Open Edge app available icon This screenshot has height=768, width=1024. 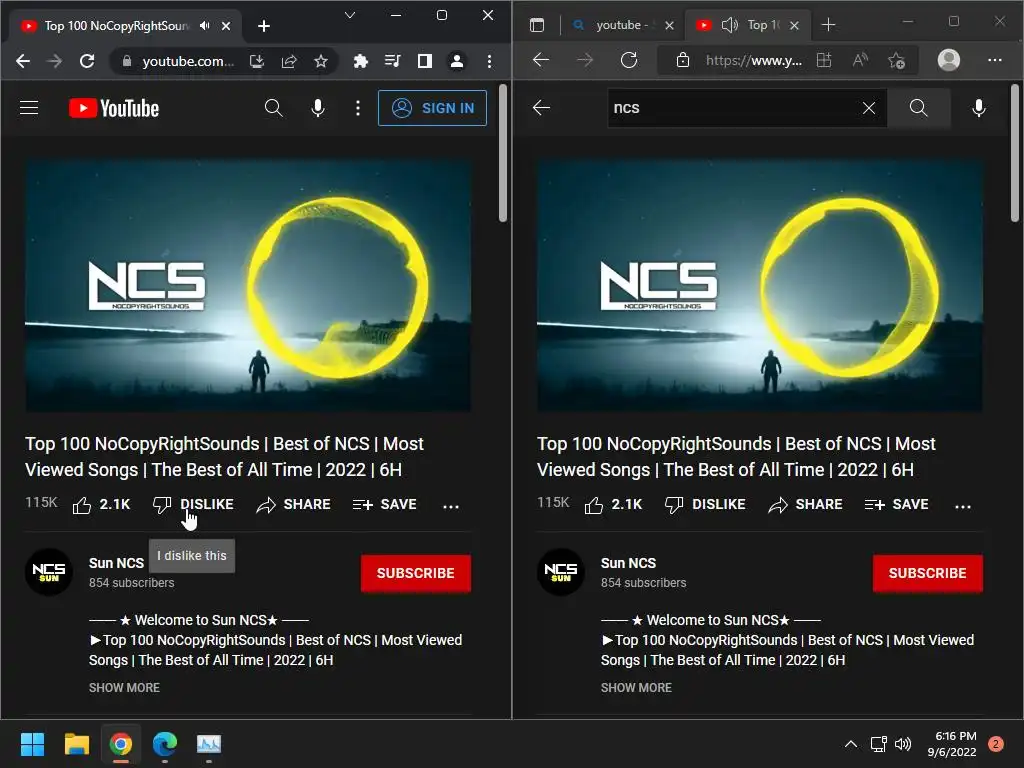[x=824, y=60]
